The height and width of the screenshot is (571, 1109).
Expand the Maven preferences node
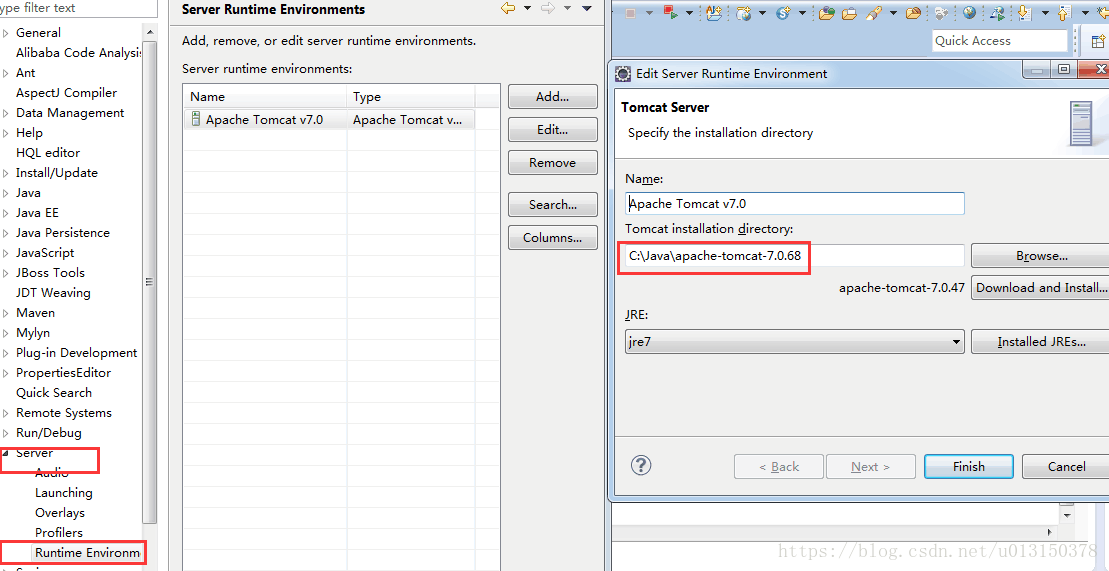pos(6,313)
